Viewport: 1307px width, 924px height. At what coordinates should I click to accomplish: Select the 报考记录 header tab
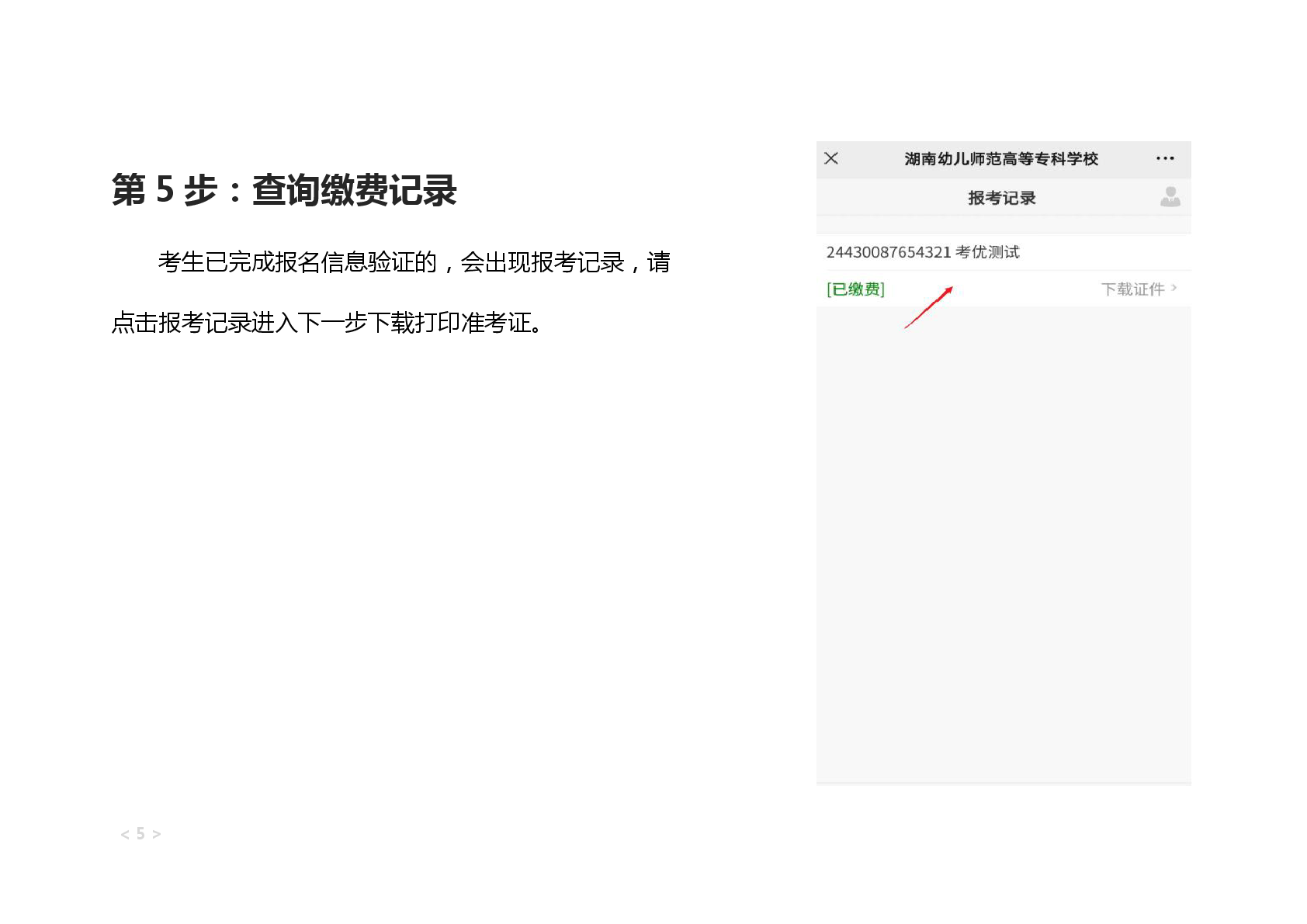[1001, 198]
